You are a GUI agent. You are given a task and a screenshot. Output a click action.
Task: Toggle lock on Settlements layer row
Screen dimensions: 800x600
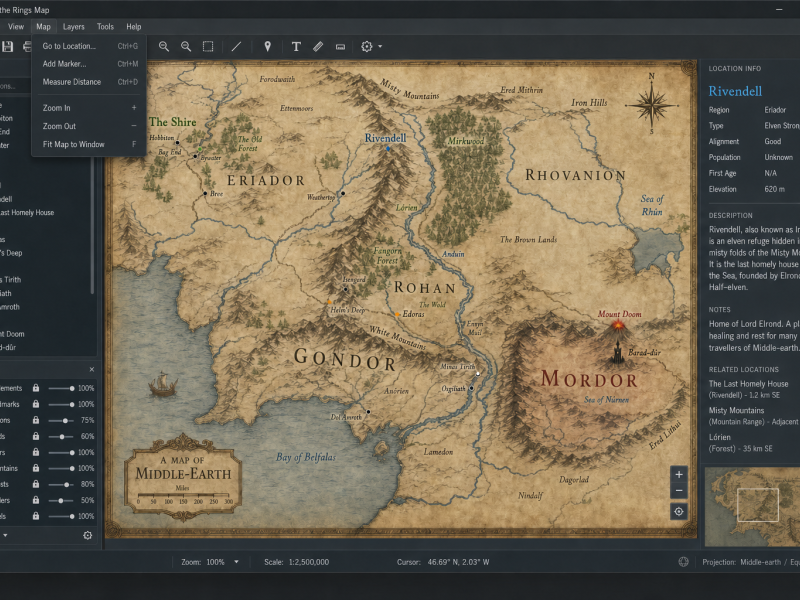(x=36, y=388)
